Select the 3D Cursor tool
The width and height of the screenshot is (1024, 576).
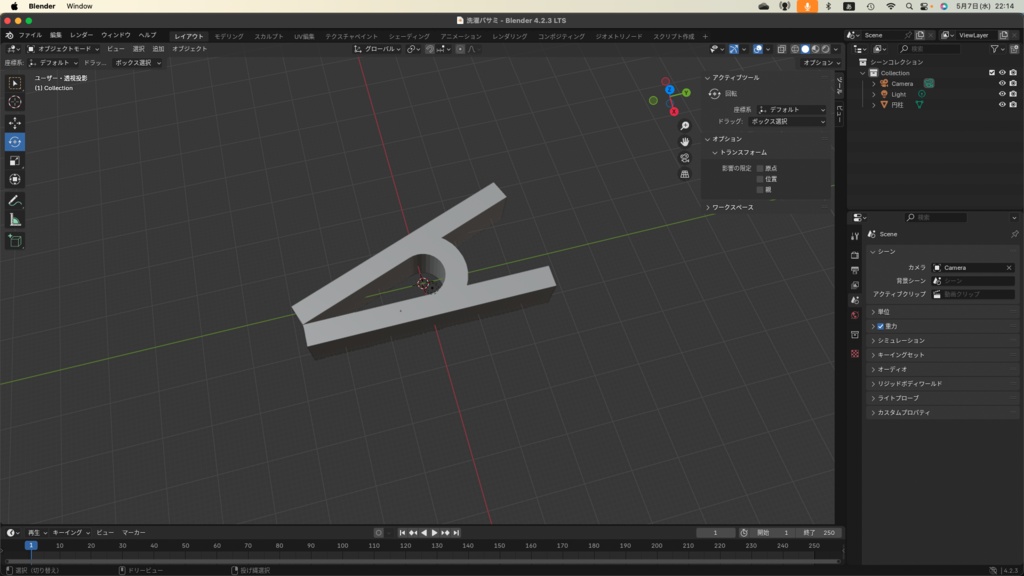click(15, 102)
